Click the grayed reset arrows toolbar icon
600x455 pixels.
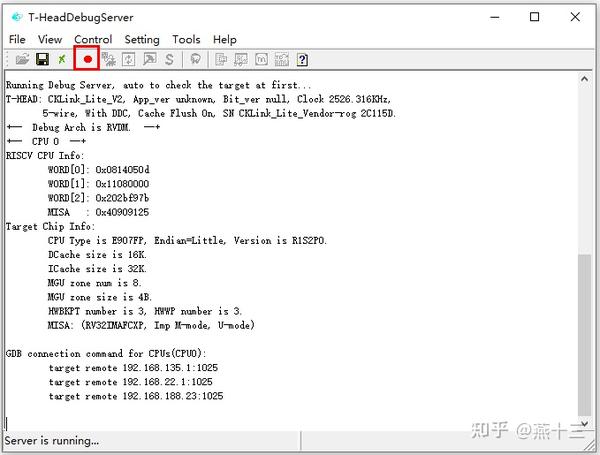click(x=129, y=59)
